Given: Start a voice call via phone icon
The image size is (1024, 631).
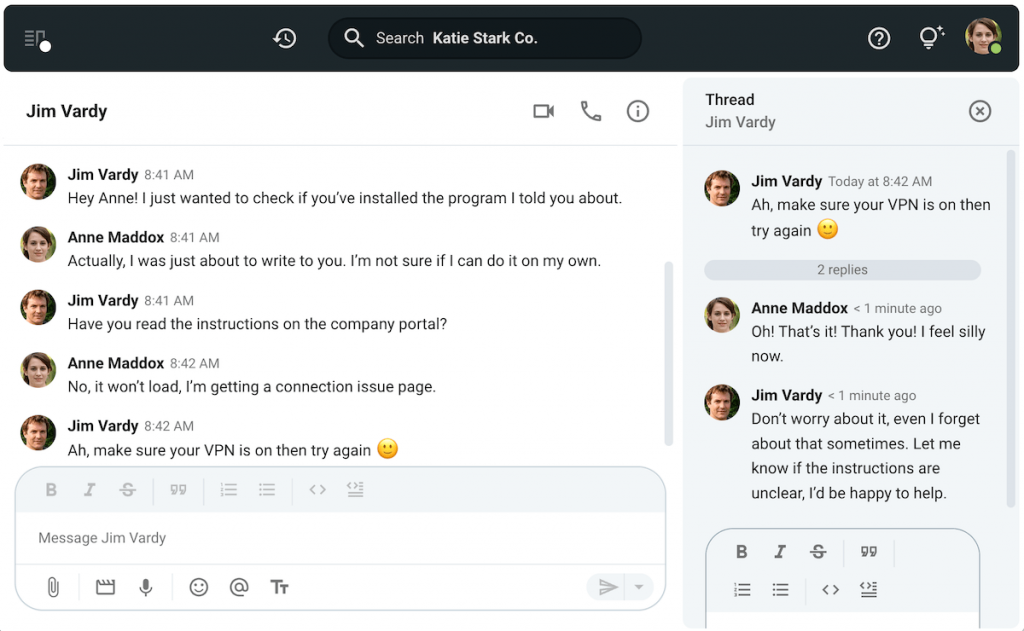Looking at the screenshot, I should point(591,111).
